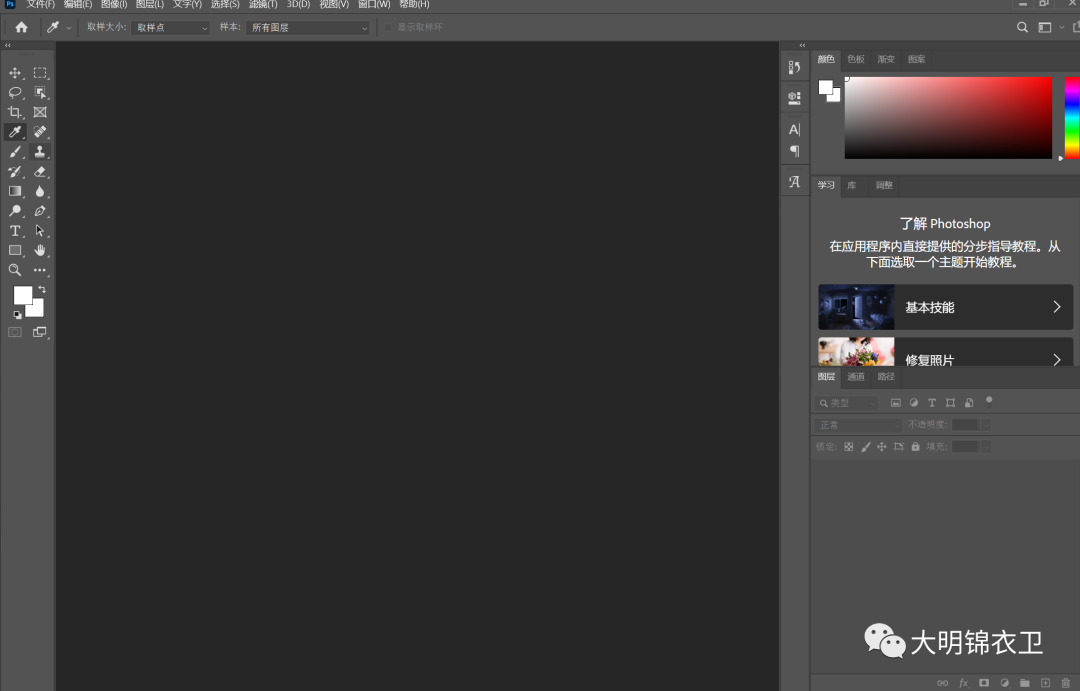Open the tool preset picker arrow
This screenshot has width=1080, height=691.
coord(69,28)
